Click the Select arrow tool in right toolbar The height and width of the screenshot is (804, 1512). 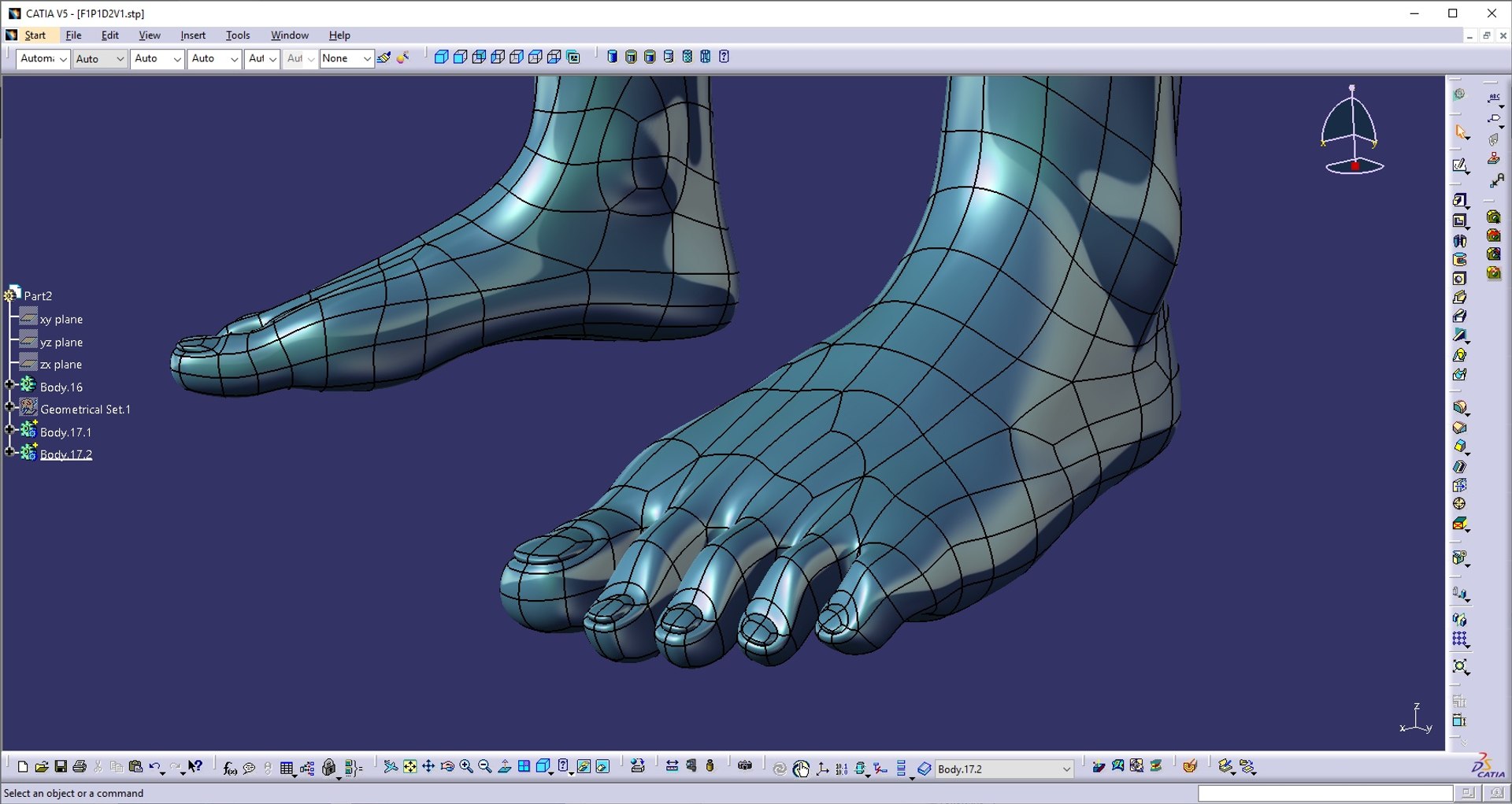coord(1462,132)
